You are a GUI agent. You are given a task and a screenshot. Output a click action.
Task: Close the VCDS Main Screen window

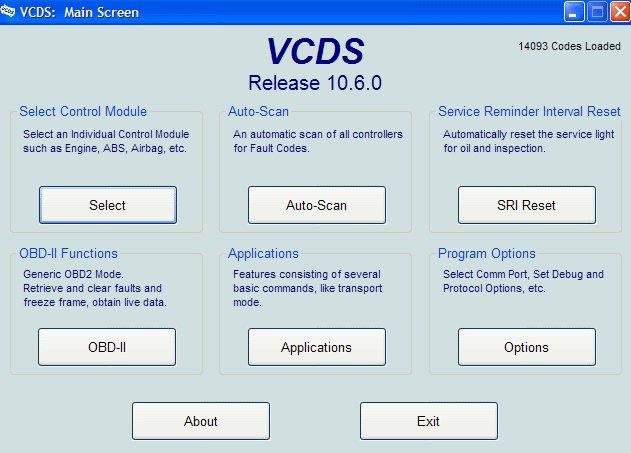click(620, 12)
